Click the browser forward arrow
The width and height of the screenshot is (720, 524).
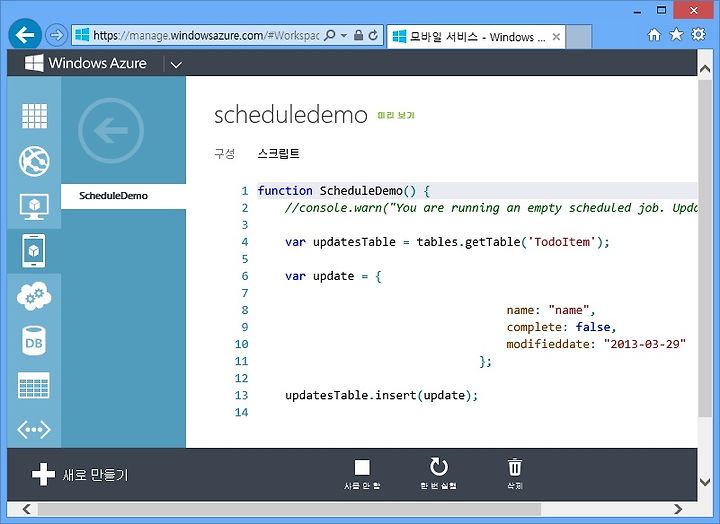(56, 35)
